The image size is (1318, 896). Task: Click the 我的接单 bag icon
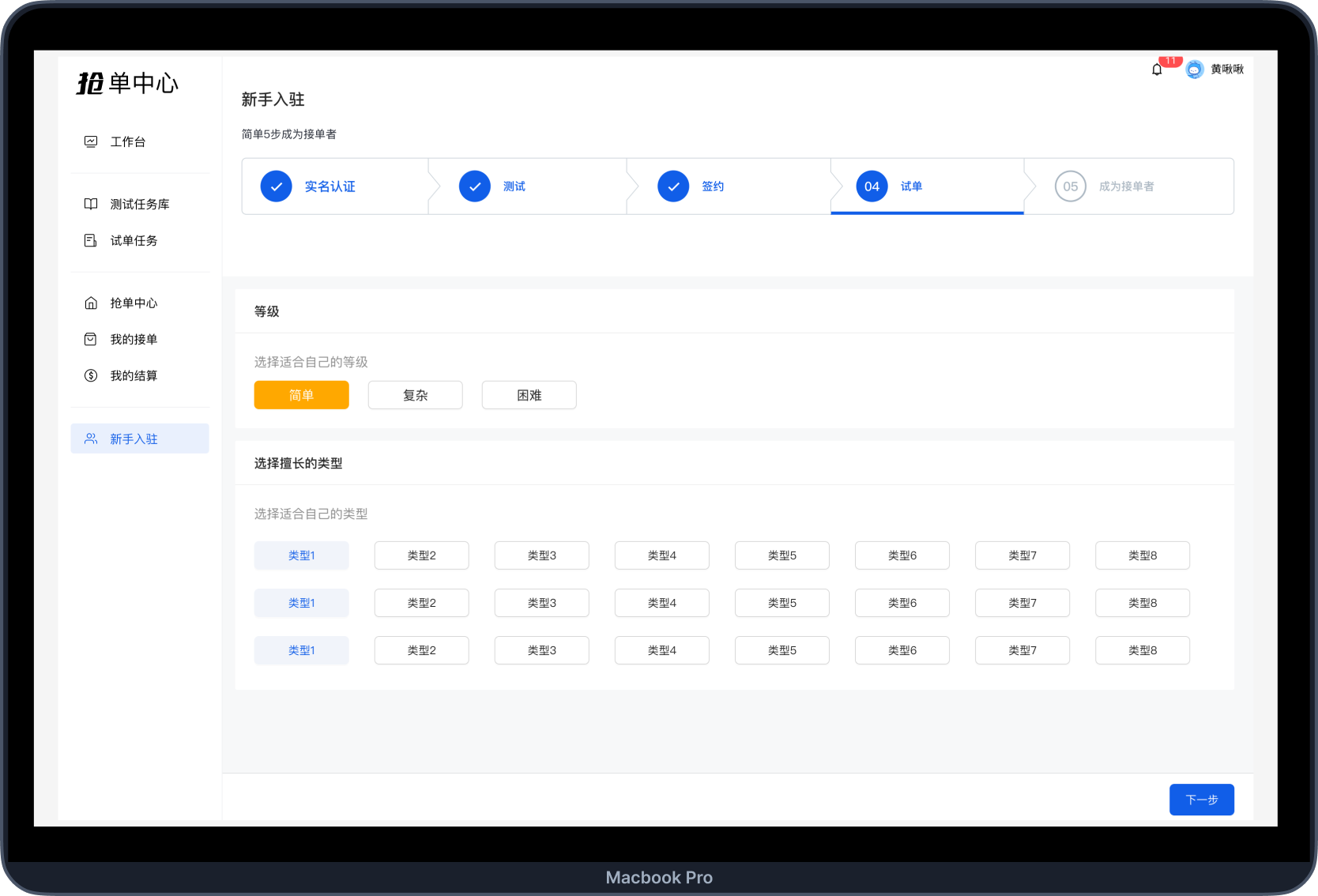click(91, 339)
